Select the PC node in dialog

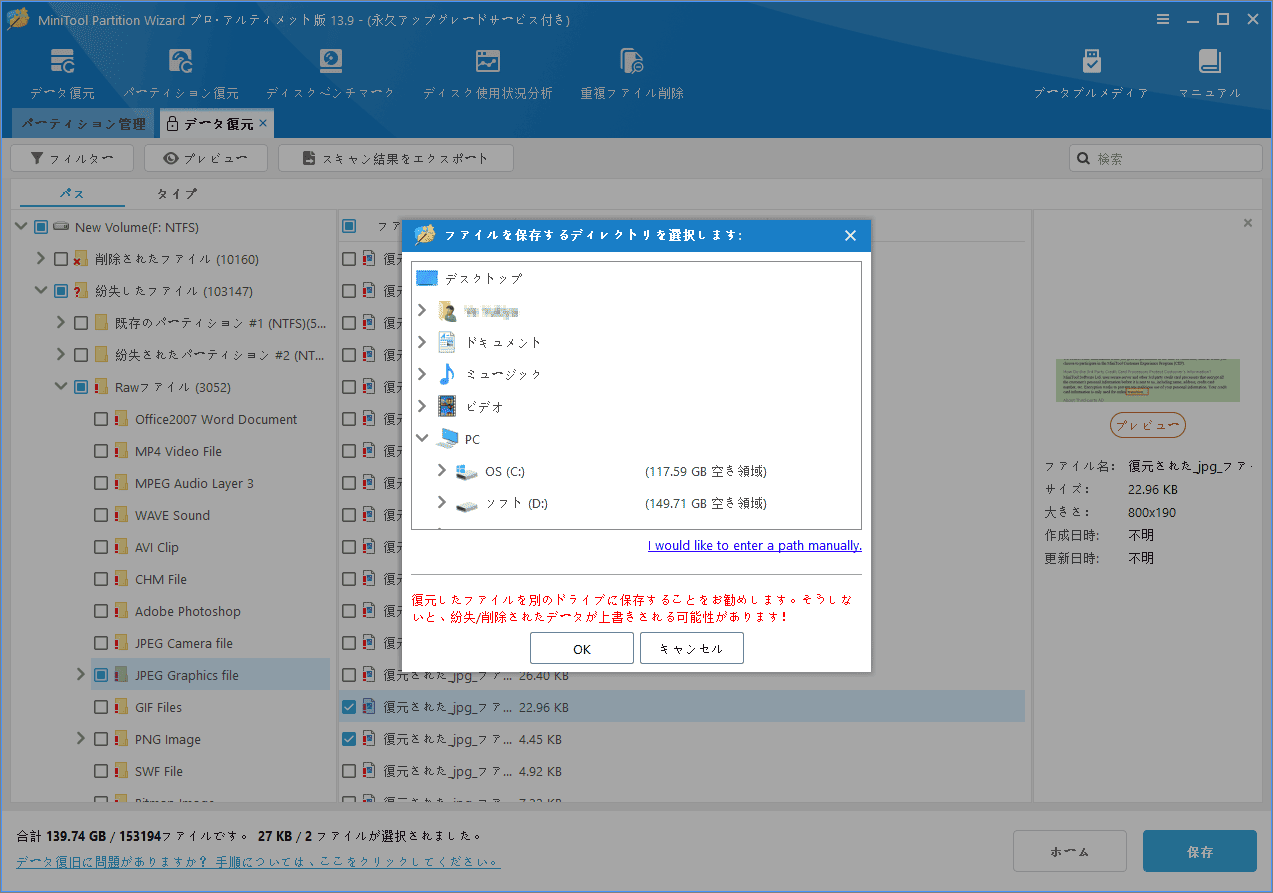tap(459, 439)
